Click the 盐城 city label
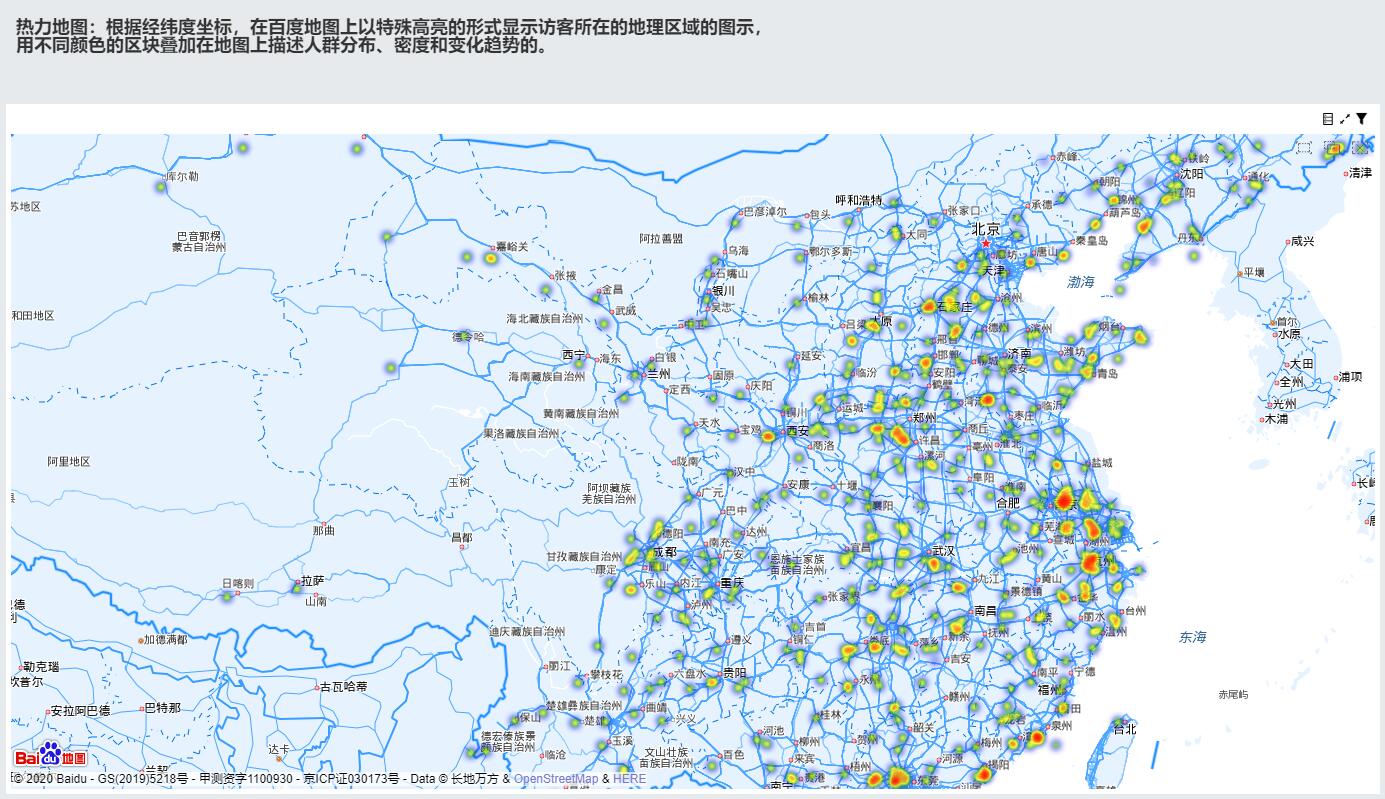The width and height of the screenshot is (1385, 799). tap(1101, 463)
